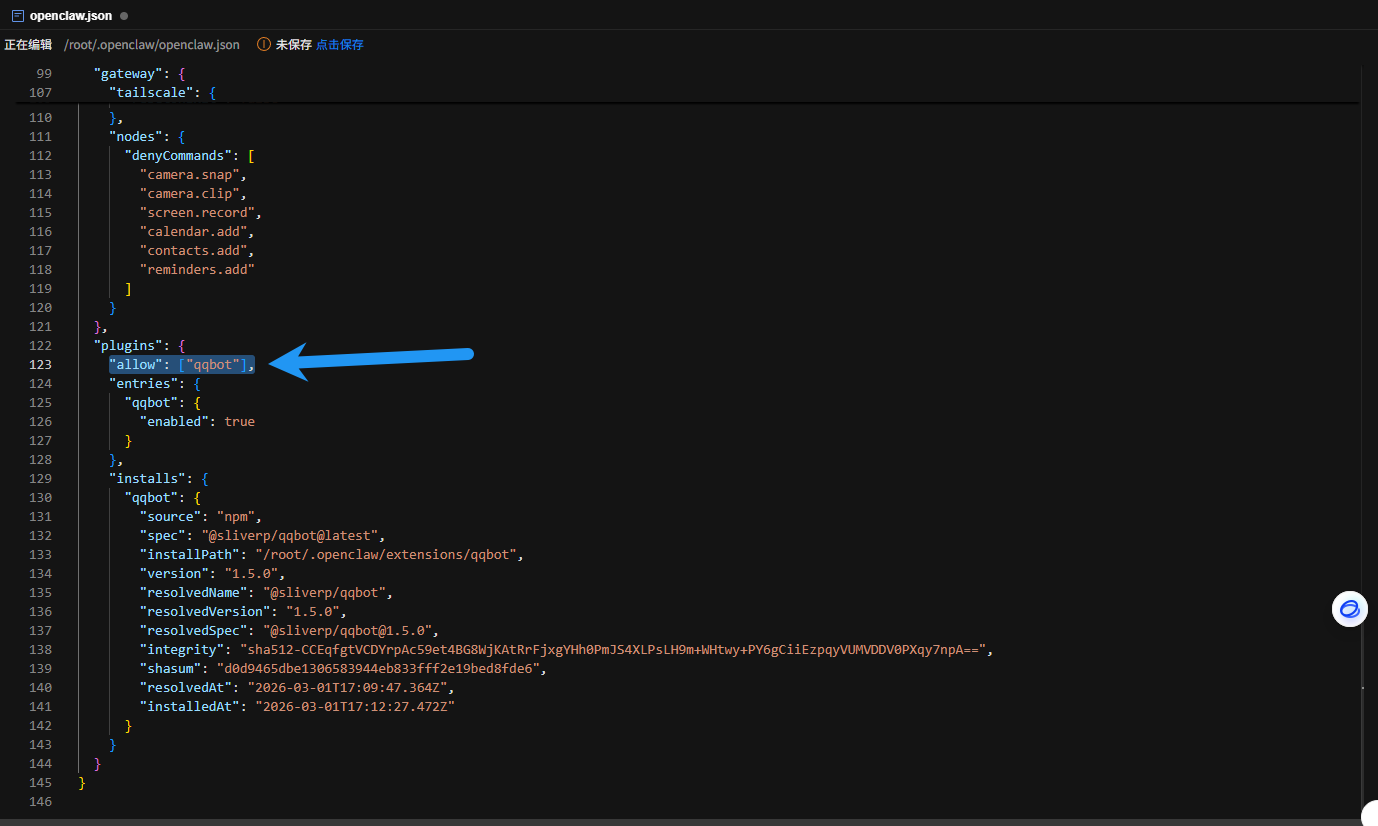
Task: Select line number 123 in the gutter
Action: point(40,365)
